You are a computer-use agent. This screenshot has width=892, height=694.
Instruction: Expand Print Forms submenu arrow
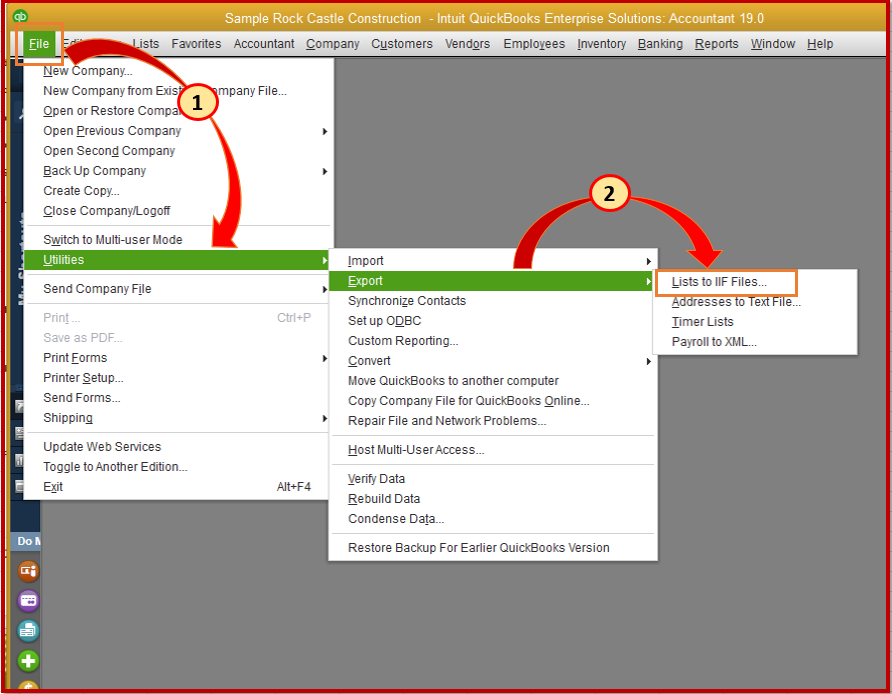point(325,358)
